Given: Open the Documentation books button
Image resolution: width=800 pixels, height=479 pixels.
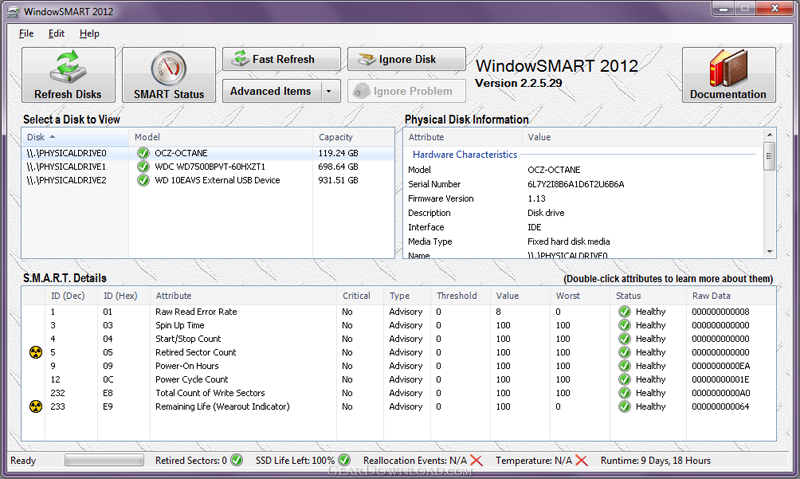Looking at the screenshot, I should coord(729,75).
